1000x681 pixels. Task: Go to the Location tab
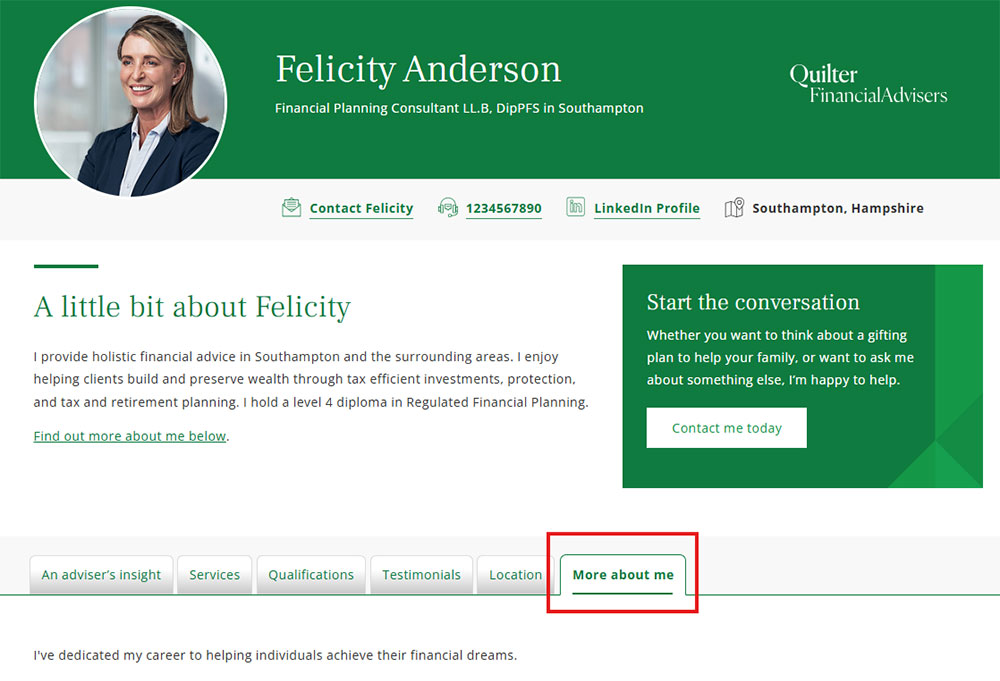(515, 575)
